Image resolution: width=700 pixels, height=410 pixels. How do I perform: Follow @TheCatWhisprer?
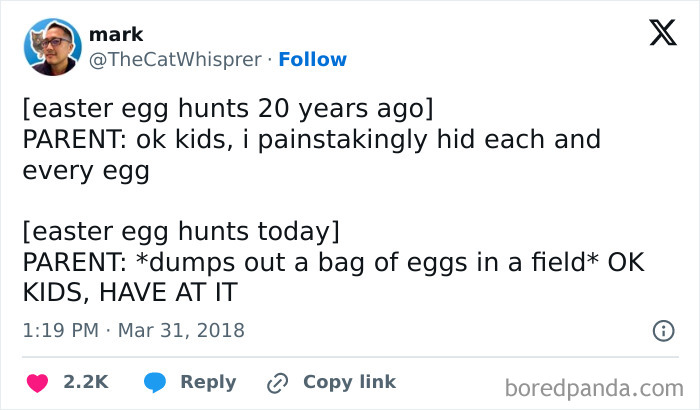[x=312, y=59]
